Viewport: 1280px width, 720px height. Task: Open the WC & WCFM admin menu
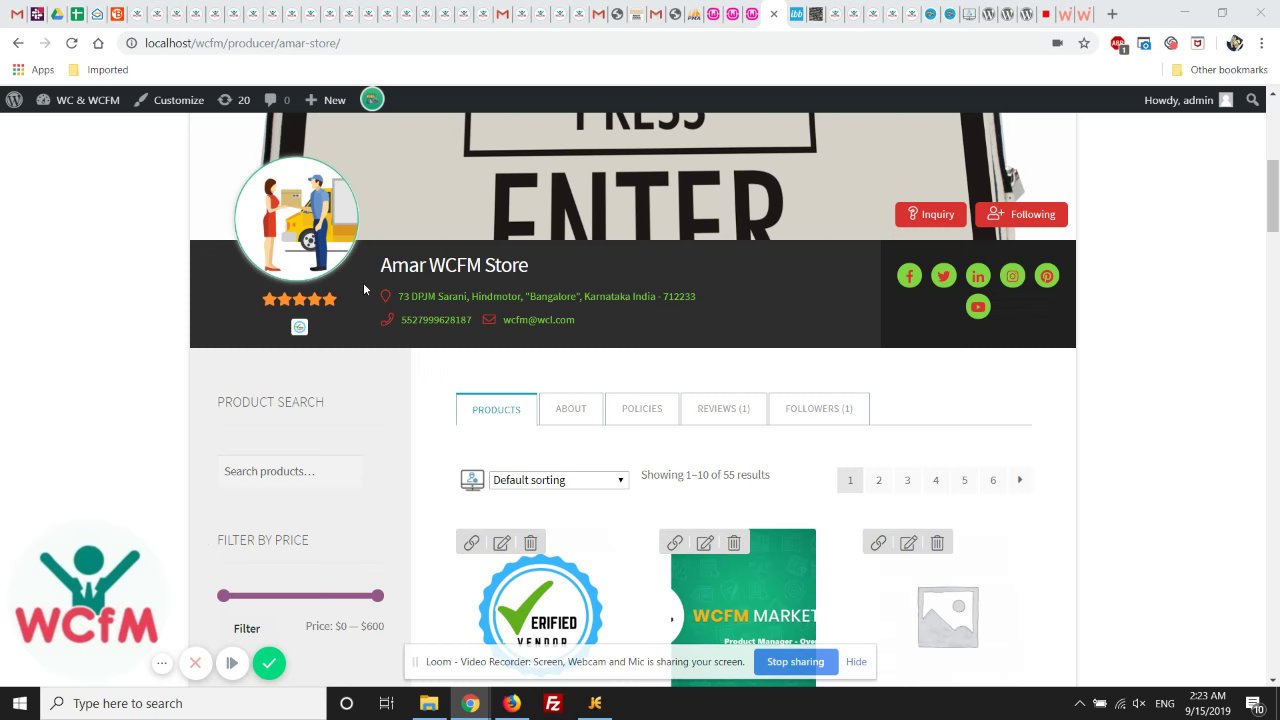78,100
